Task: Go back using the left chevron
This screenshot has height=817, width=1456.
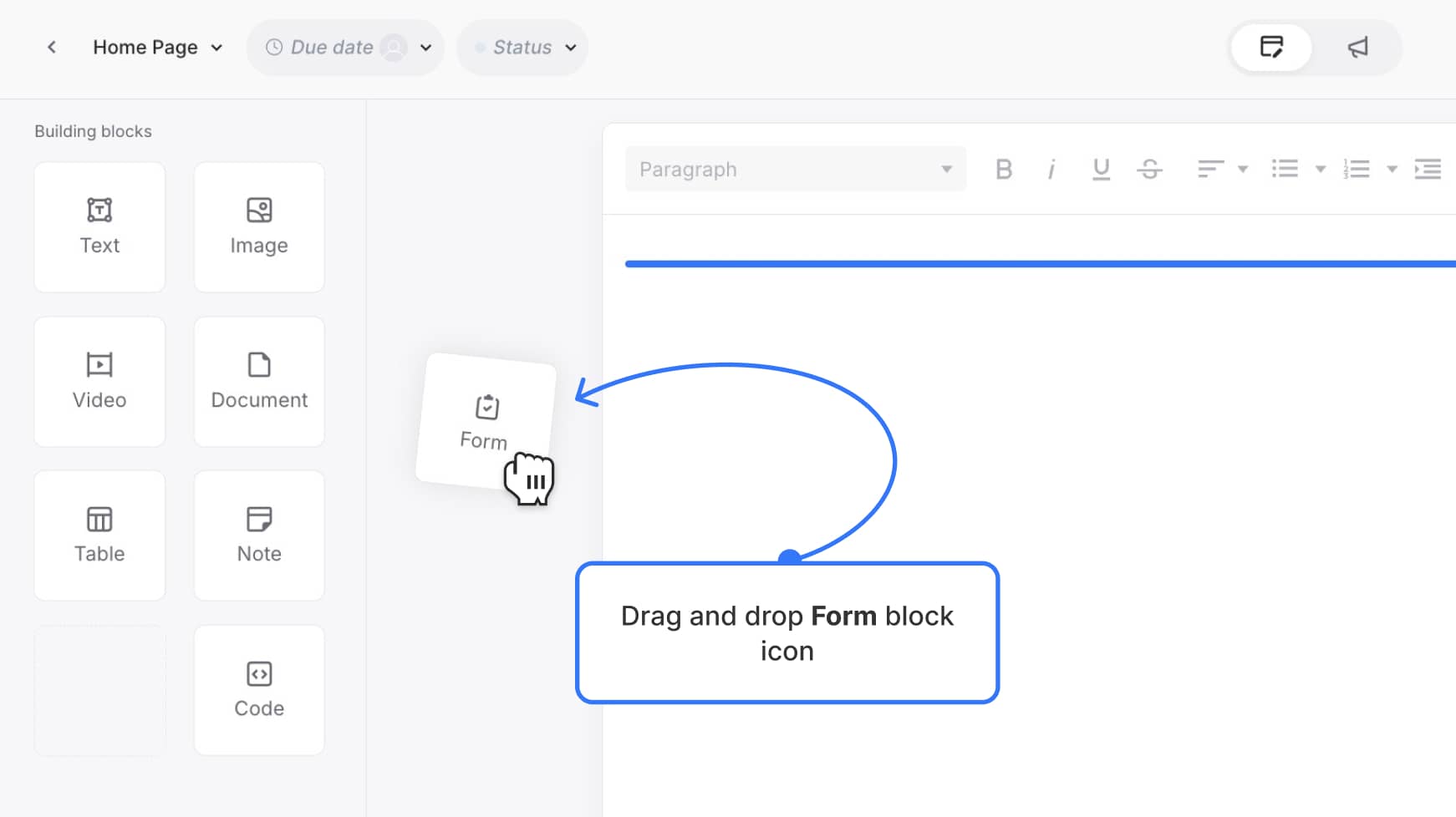Action: tap(52, 48)
